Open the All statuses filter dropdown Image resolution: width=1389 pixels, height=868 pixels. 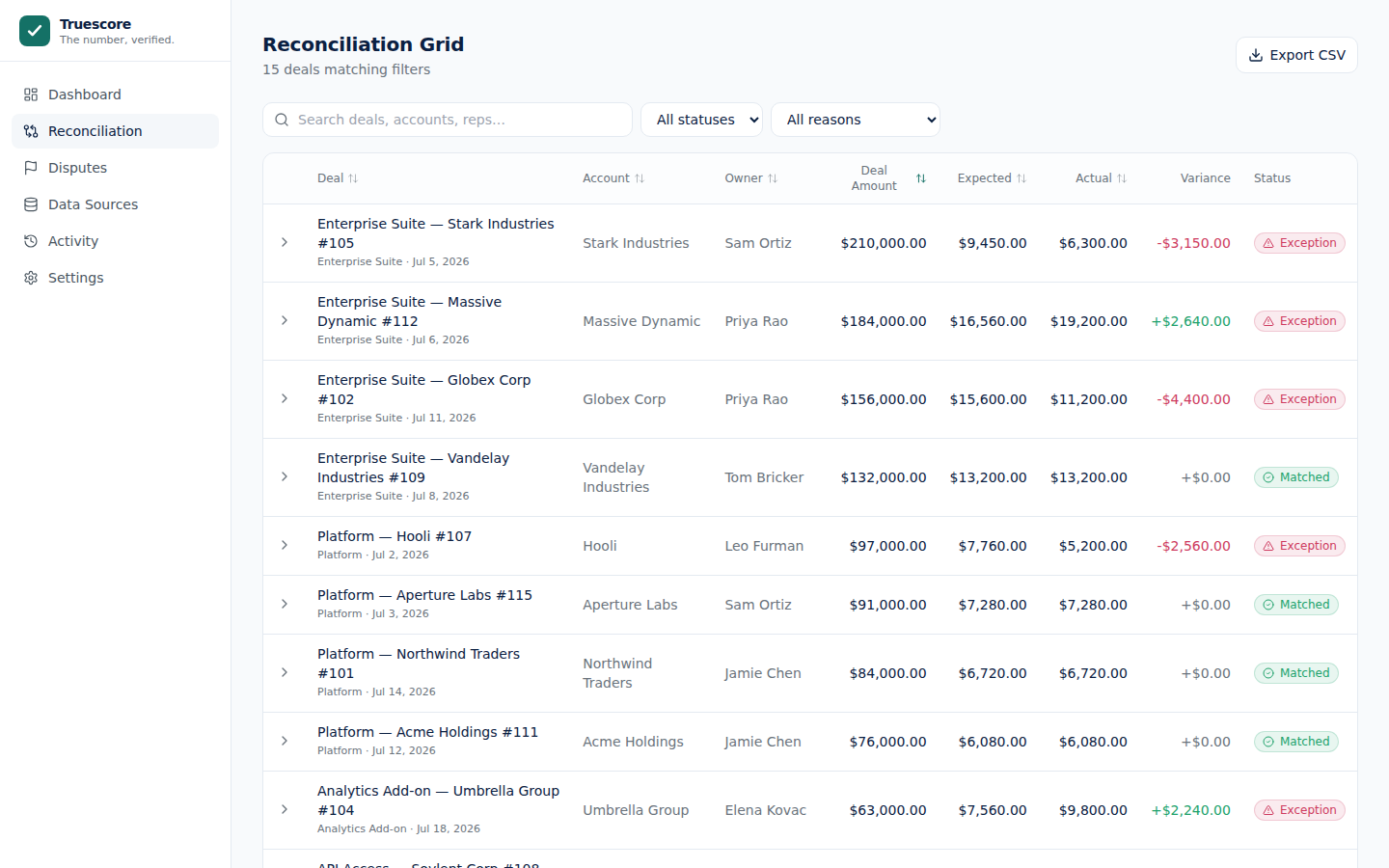(701, 120)
